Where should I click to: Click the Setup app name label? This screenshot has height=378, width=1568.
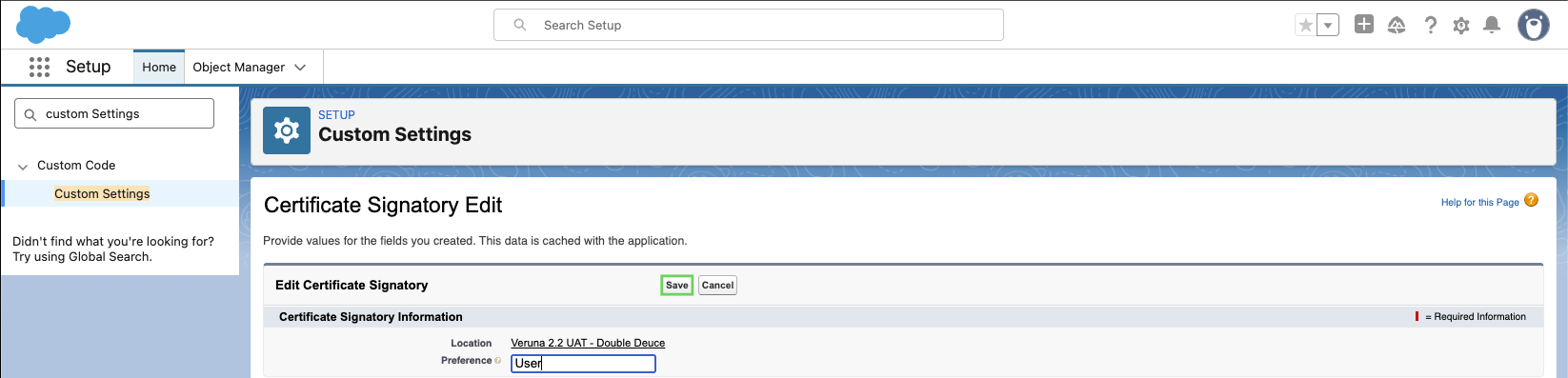click(88, 67)
